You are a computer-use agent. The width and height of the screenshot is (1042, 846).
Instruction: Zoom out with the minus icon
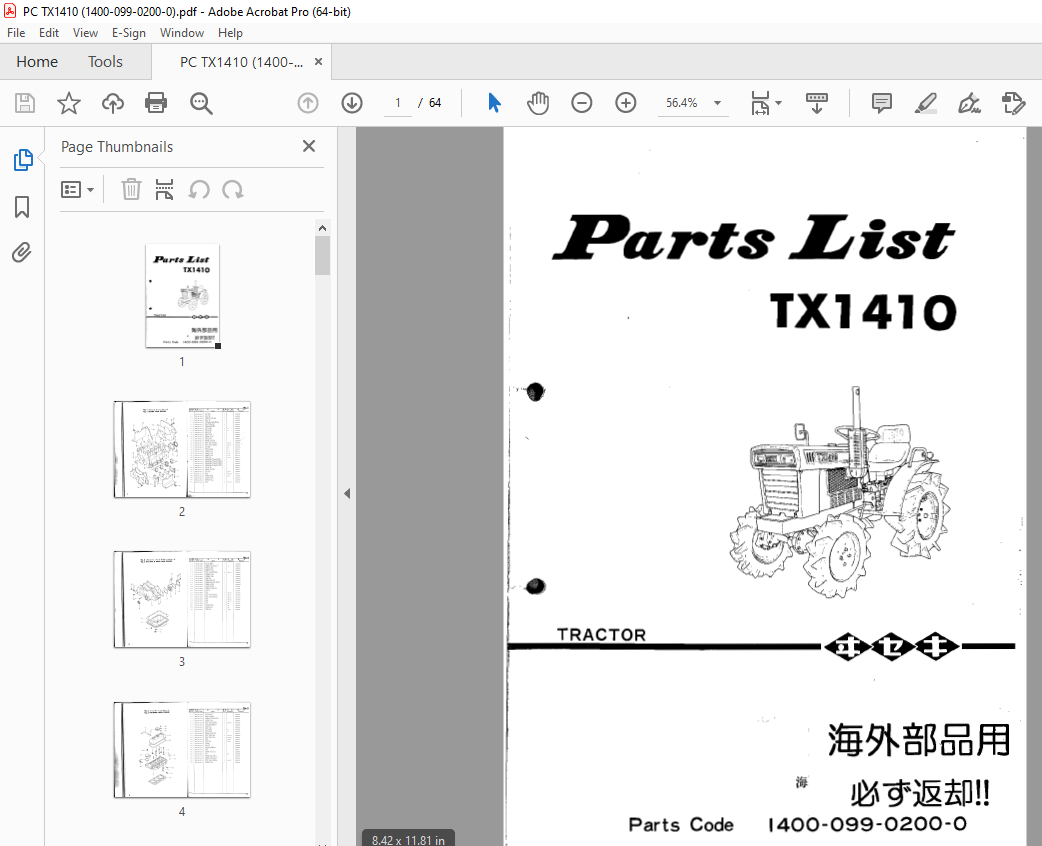[x=581, y=103]
